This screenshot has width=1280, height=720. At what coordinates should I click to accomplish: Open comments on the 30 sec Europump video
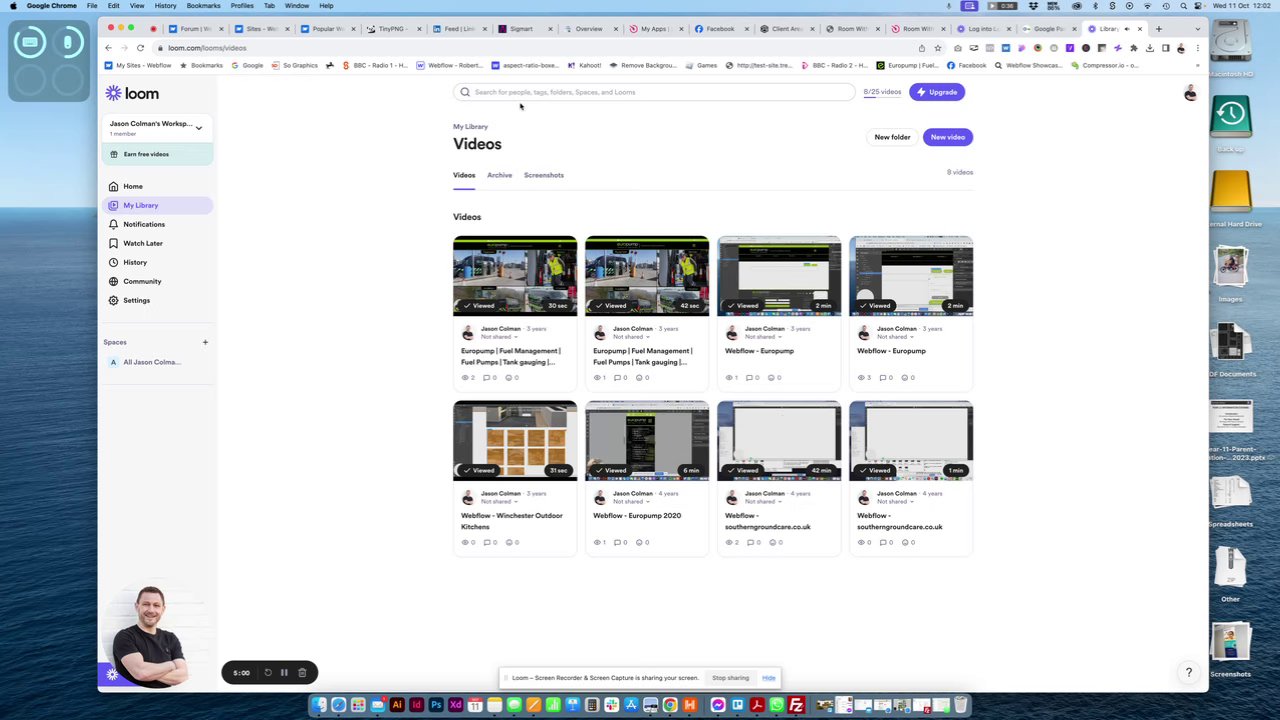pyautogui.click(x=489, y=378)
